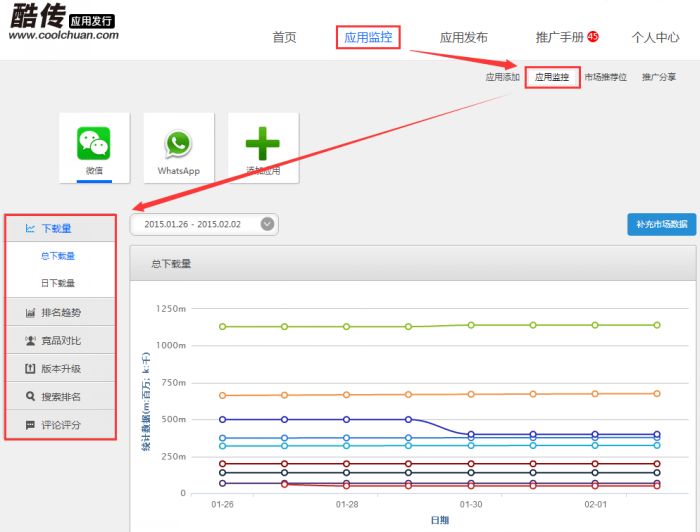The width and height of the screenshot is (700, 532).
Task: Open the 竞品对比 sidebar section
Action: coord(60,340)
